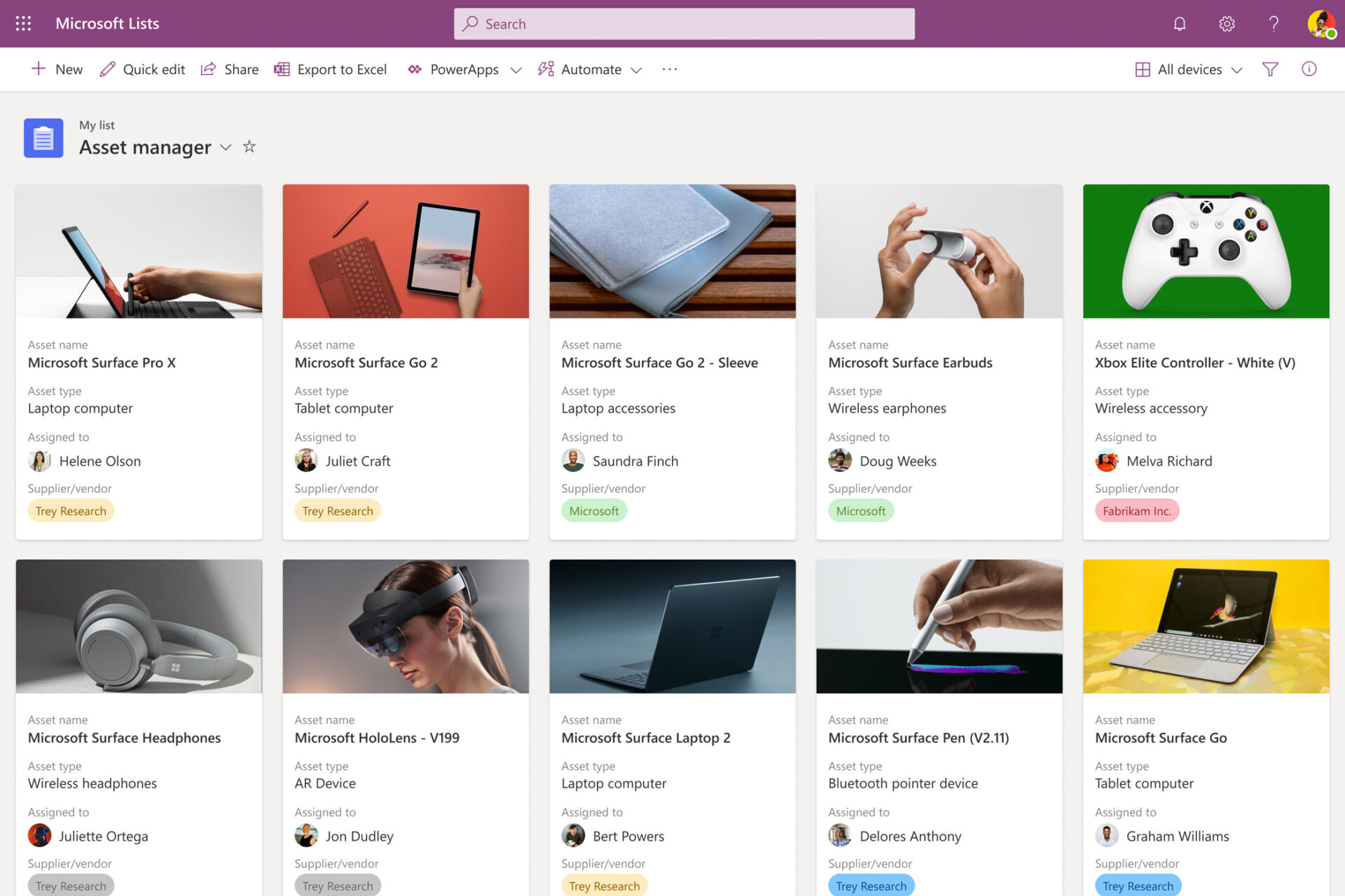Click 'AR Device' asset type text
Image resolution: width=1345 pixels, height=896 pixels.
pos(325,783)
